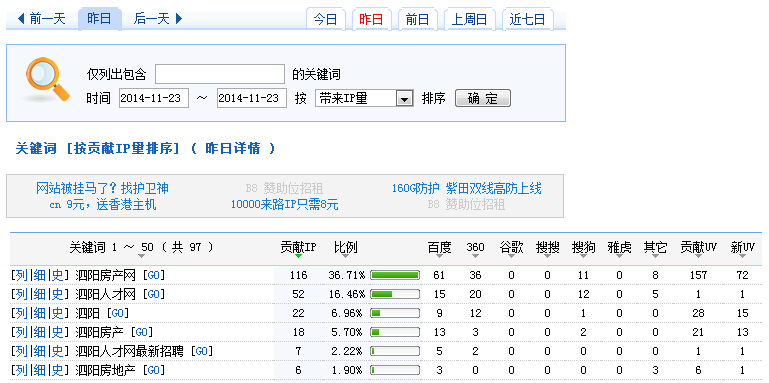
Task: Open the cn 9元，送香港主机 ad link
Action: click(103, 204)
